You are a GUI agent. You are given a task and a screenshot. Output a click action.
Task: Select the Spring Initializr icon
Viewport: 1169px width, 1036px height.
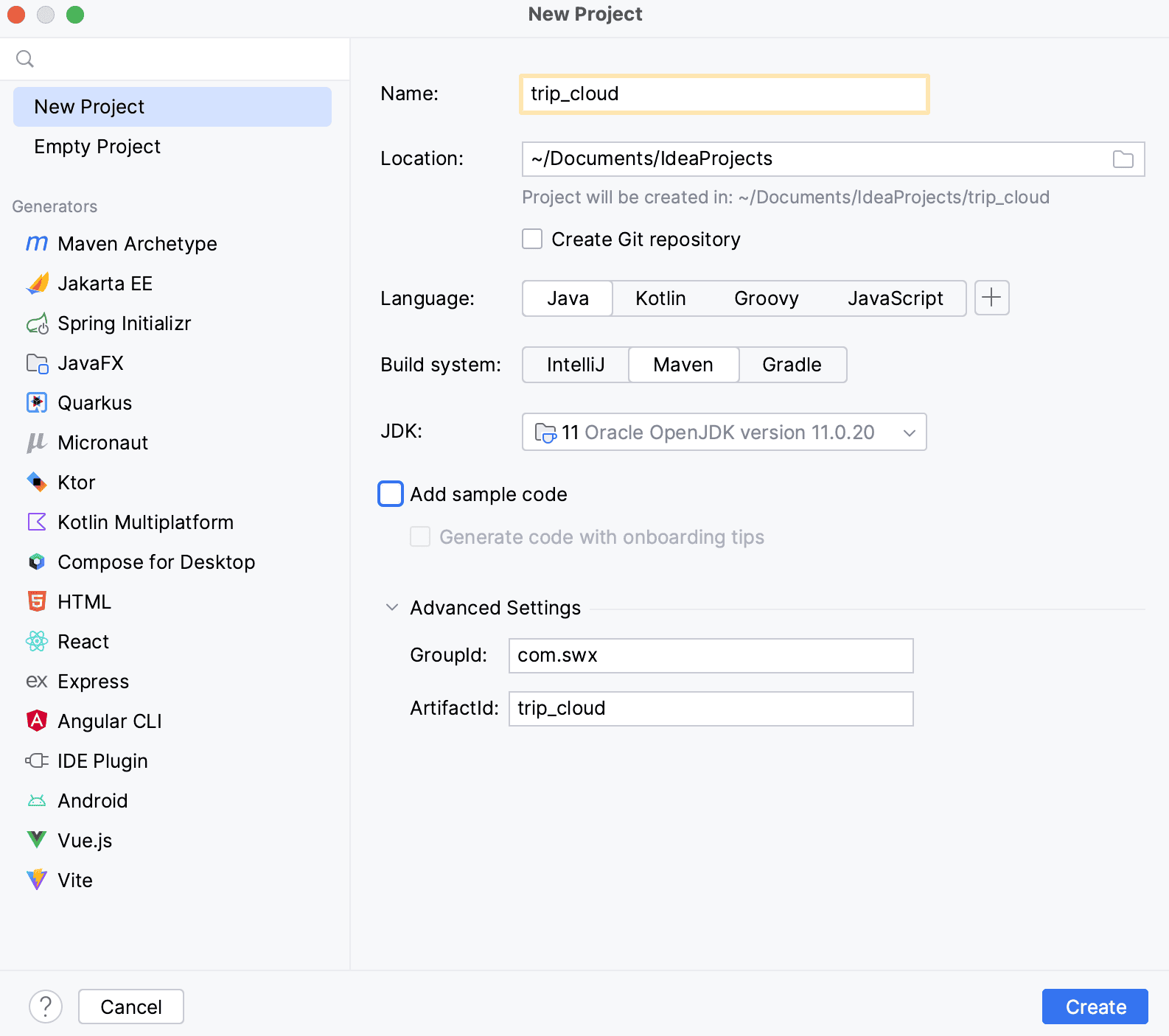[37, 323]
